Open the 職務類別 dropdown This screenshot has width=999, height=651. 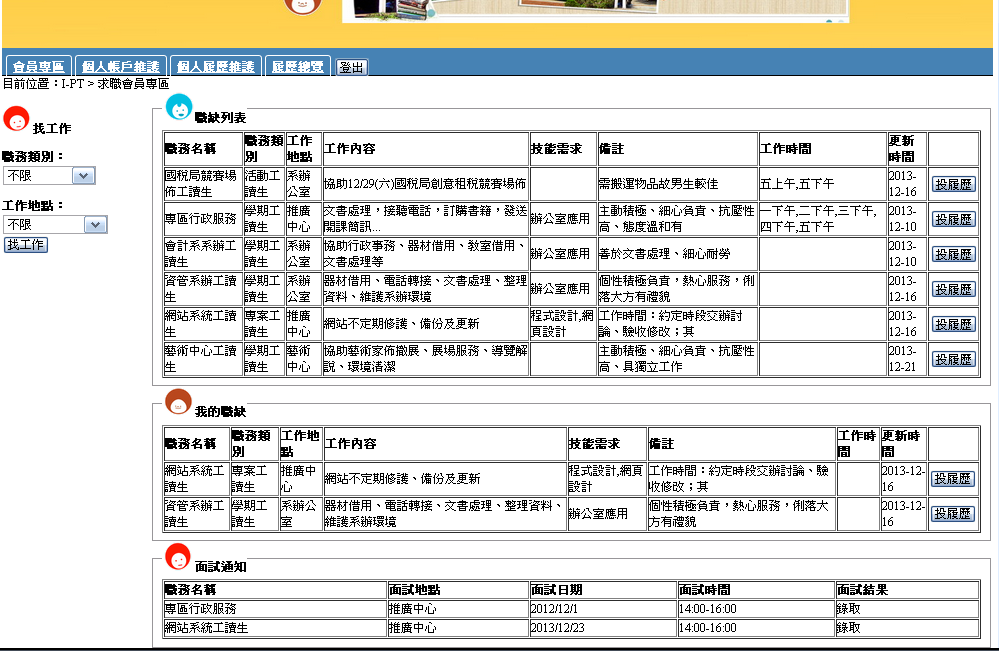coord(49,176)
